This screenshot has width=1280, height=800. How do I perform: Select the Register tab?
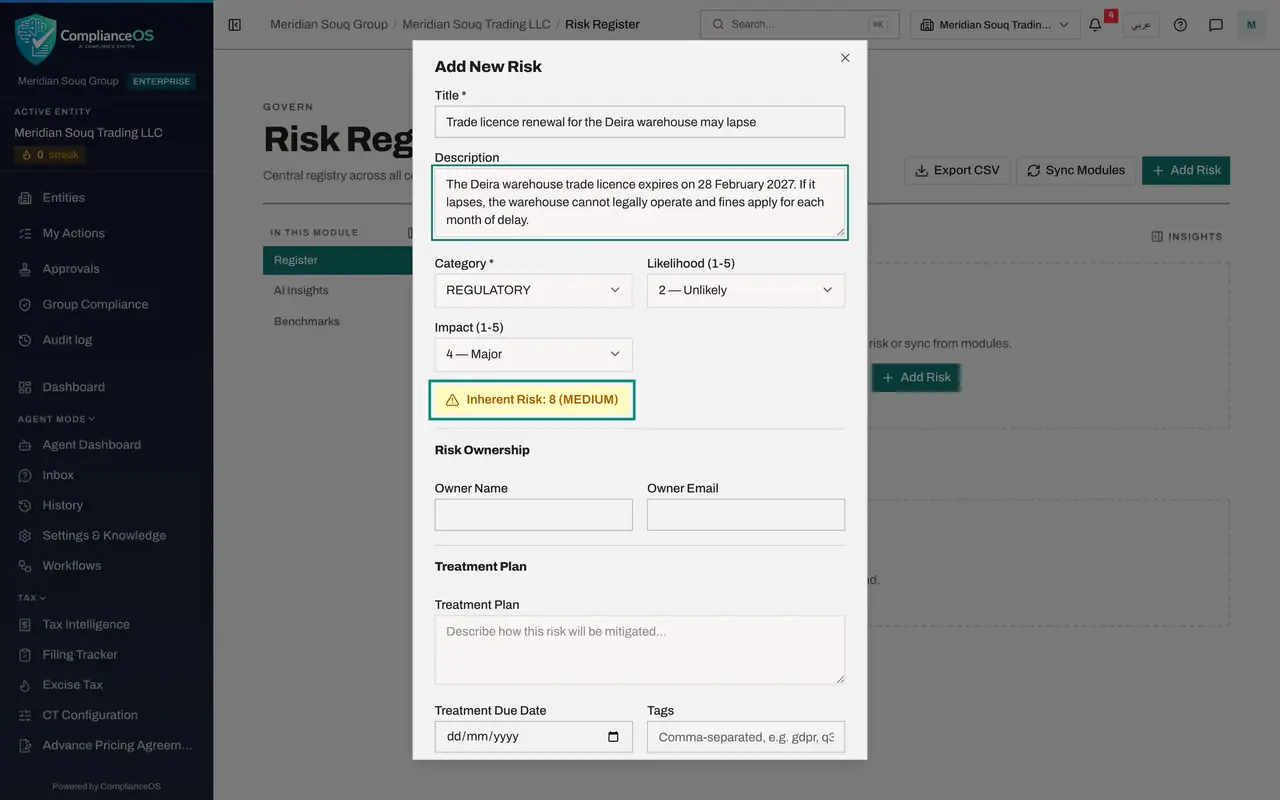click(338, 260)
